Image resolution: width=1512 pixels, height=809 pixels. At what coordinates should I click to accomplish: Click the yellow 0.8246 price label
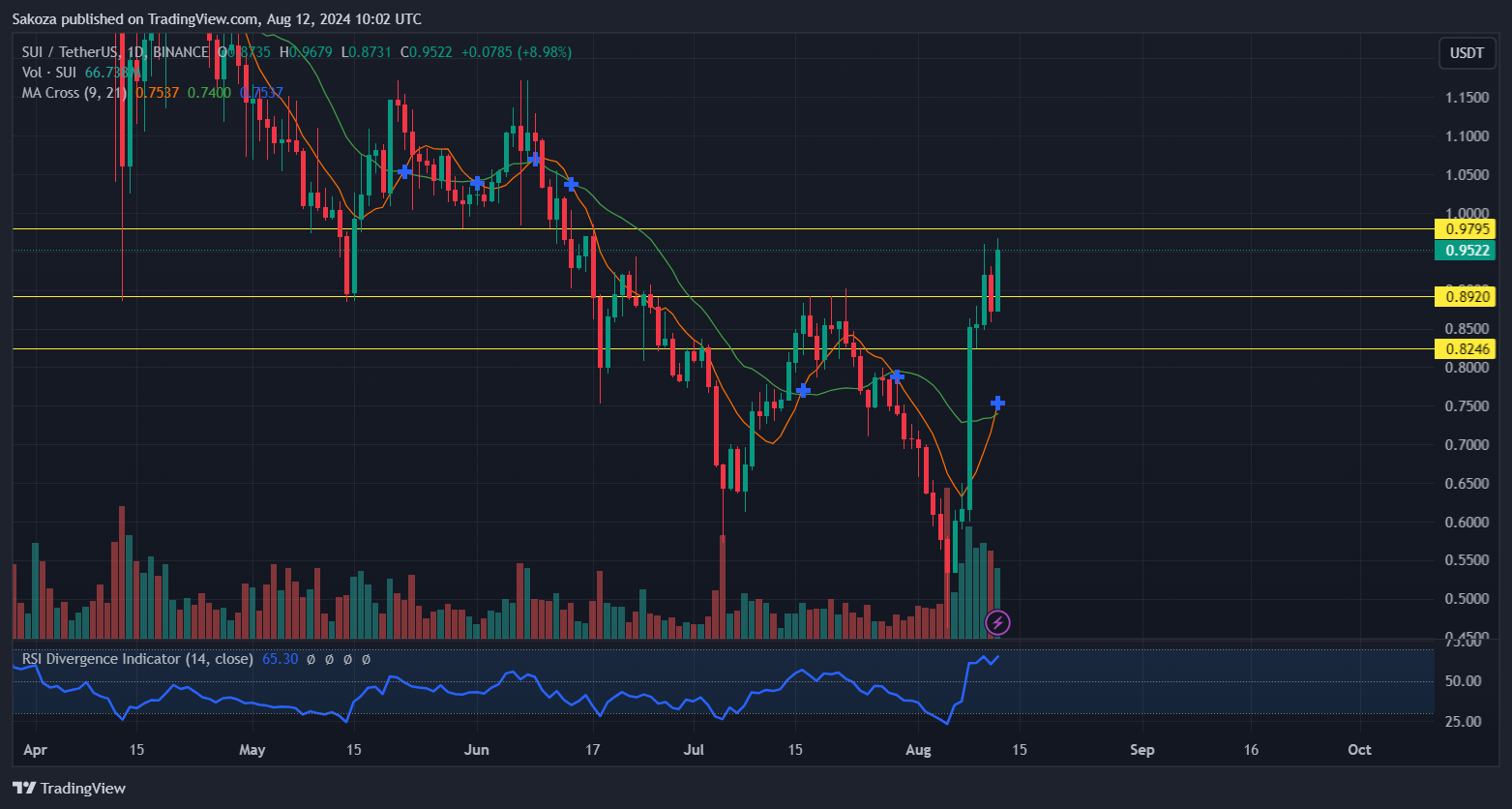(1466, 348)
